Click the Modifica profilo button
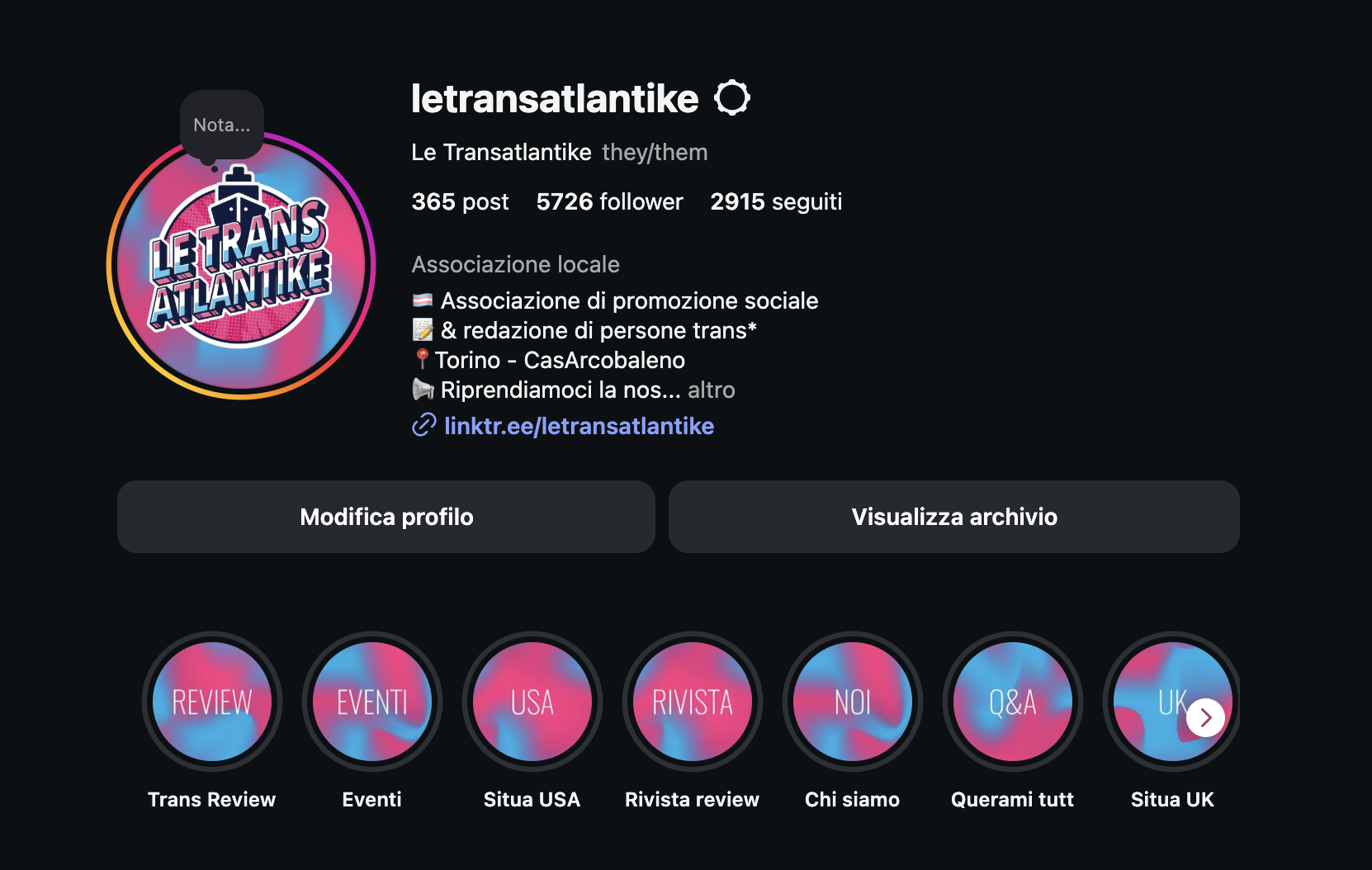The height and width of the screenshot is (870, 1372). coord(386,517)
